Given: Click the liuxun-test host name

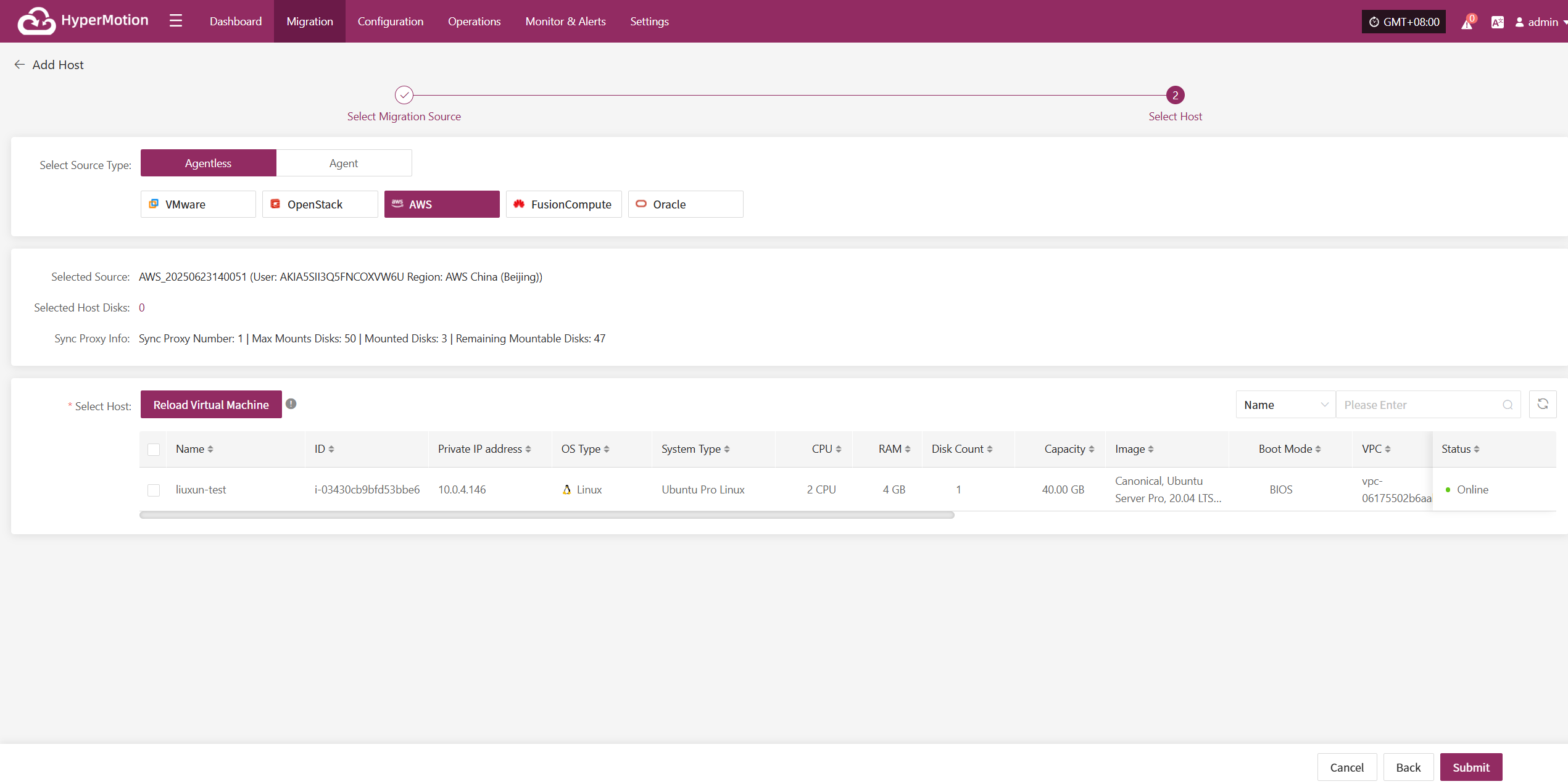Looking at the screenshot, I should point(201,490).
